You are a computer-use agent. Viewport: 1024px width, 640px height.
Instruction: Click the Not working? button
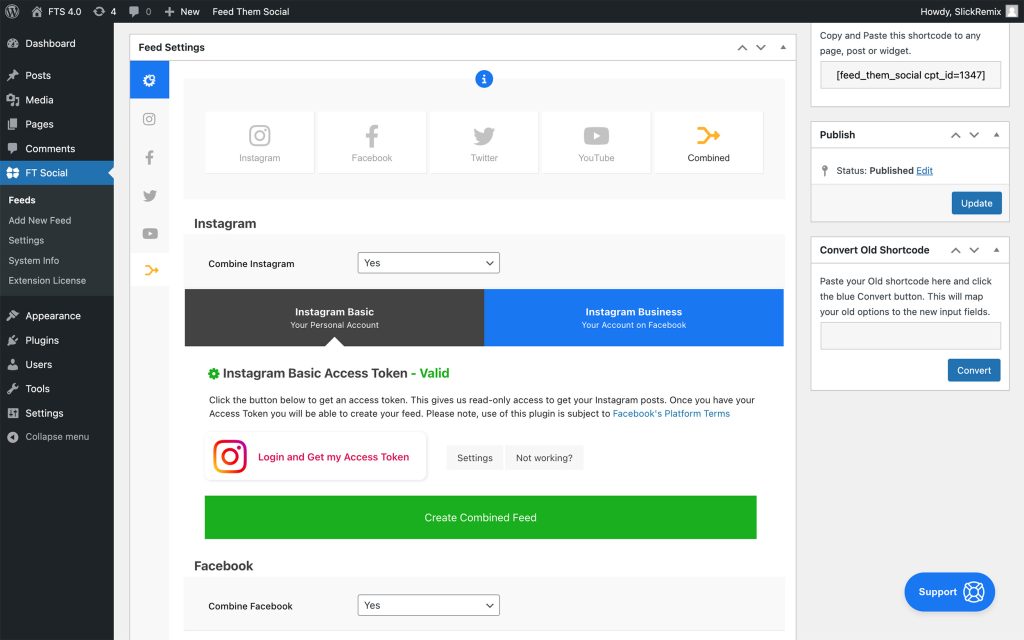pyautogui.click(x=544, y=458)
